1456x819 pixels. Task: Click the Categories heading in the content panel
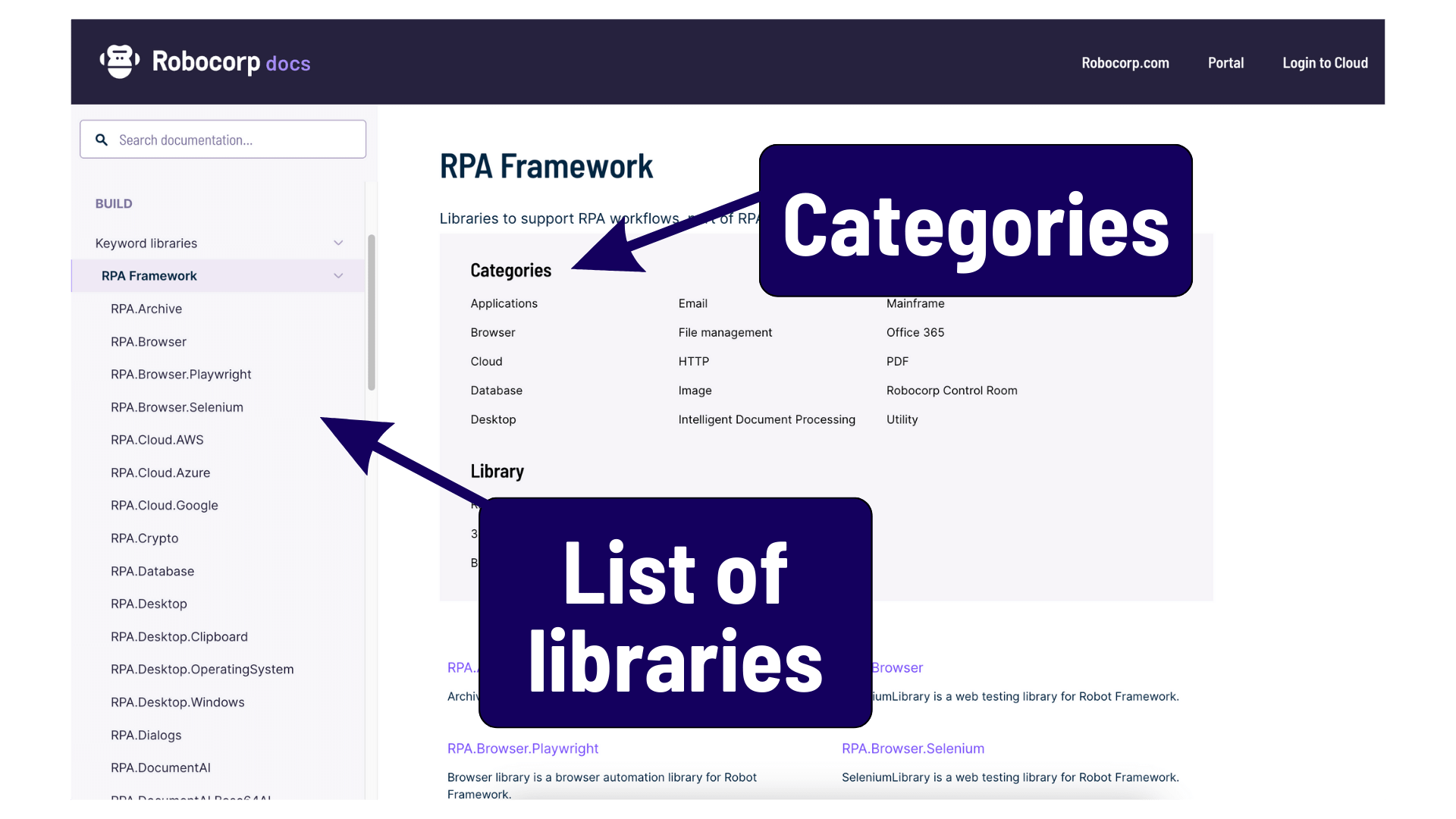point(511,270)
